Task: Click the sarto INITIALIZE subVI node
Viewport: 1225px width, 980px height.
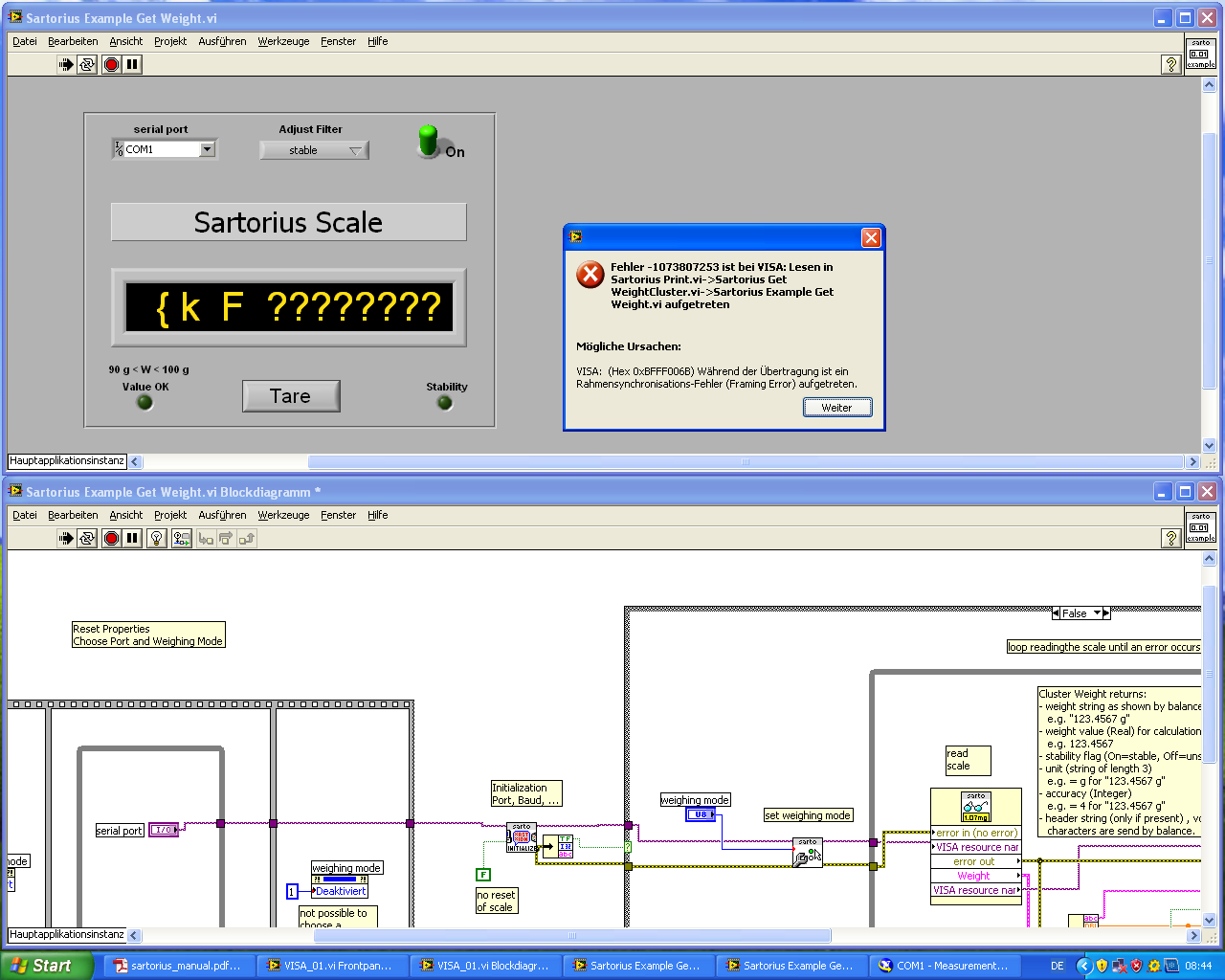Action: click(x=522, y=837)
